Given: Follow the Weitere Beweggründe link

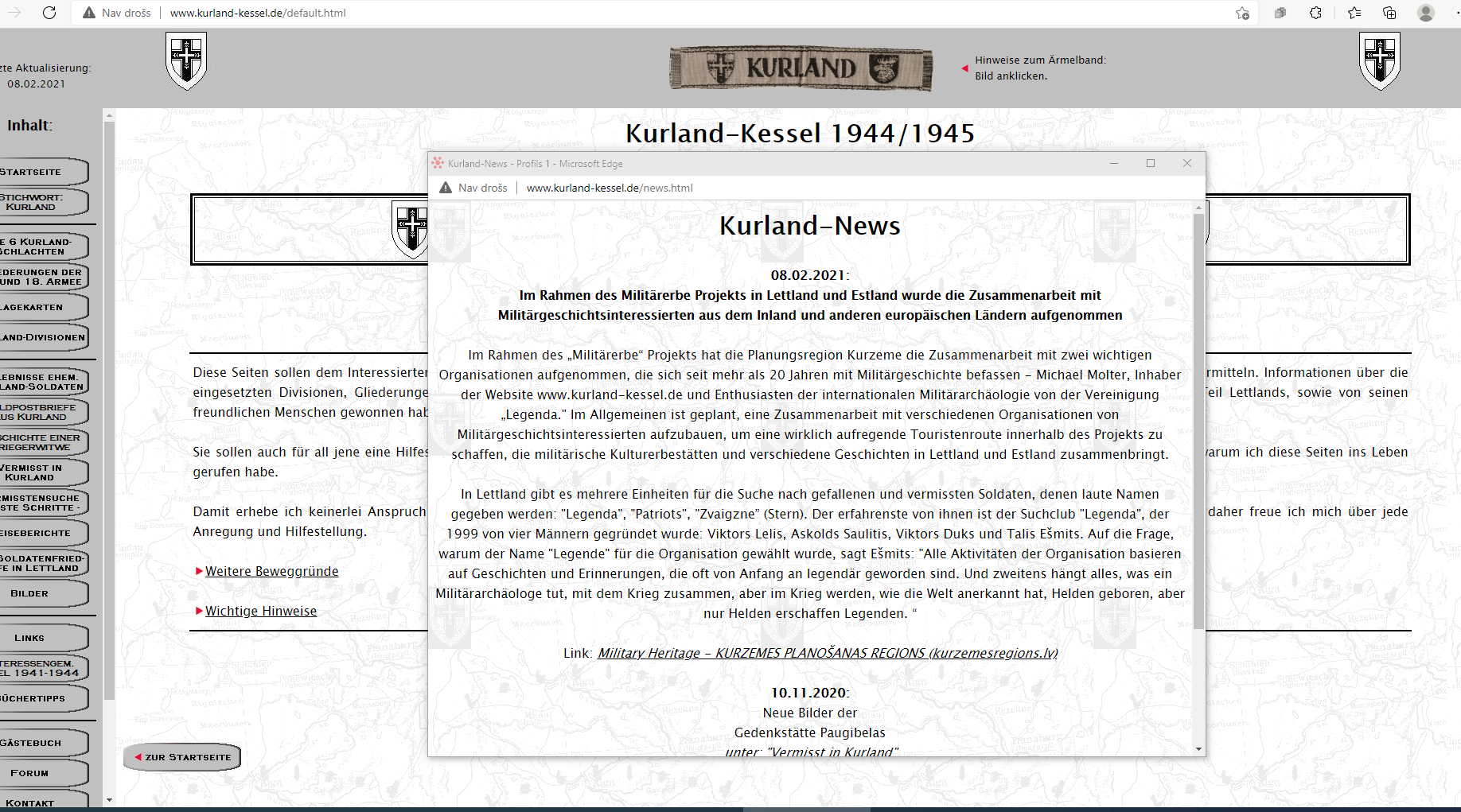Looking at the screenshot, I should coord(271,571).
